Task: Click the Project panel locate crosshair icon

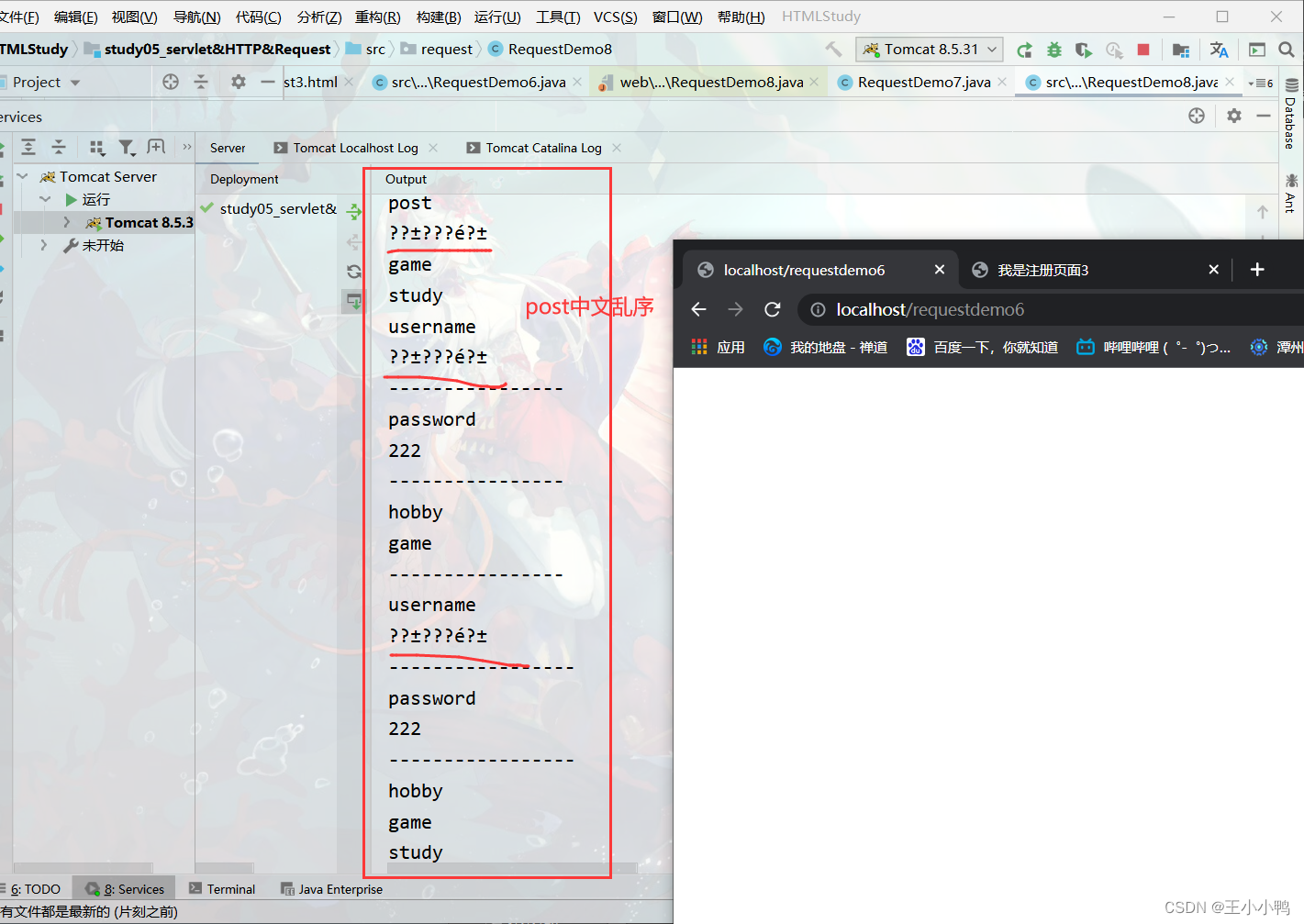Action: coord(171,82)
